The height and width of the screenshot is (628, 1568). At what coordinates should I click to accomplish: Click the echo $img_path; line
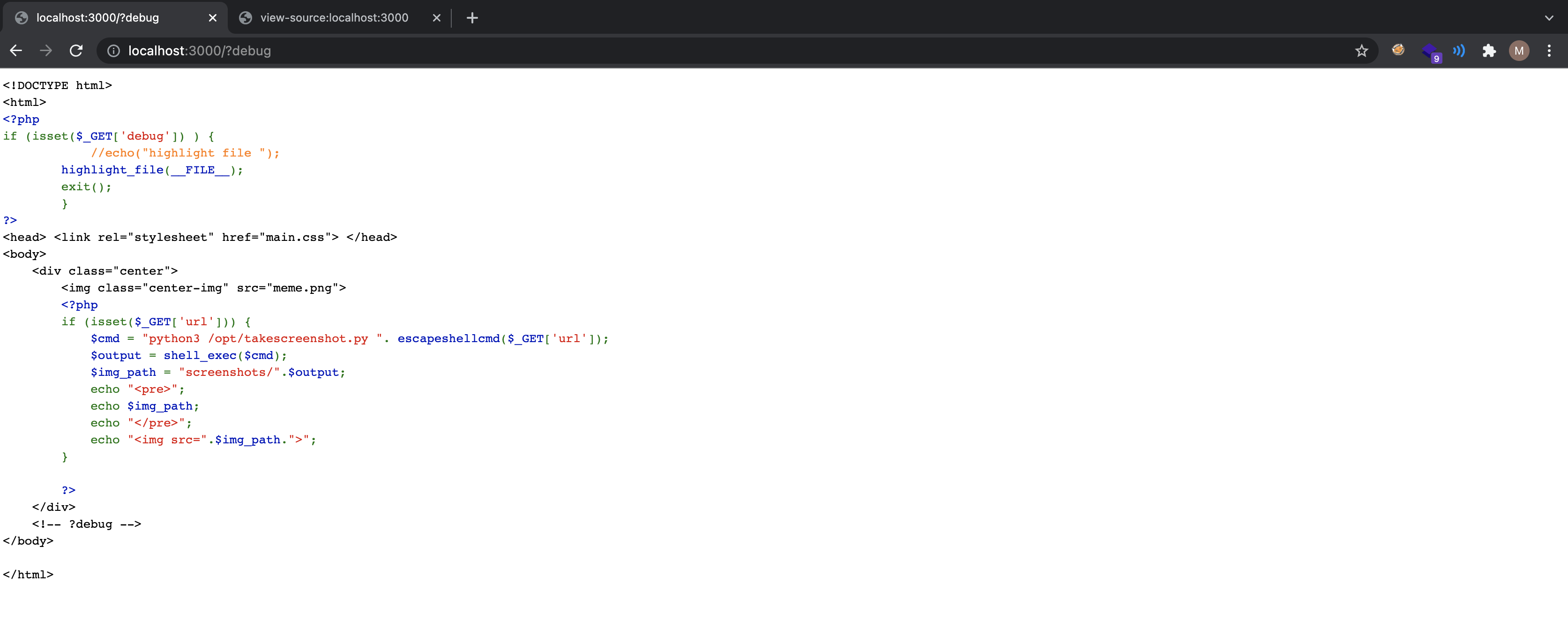[x=145, y=406]
